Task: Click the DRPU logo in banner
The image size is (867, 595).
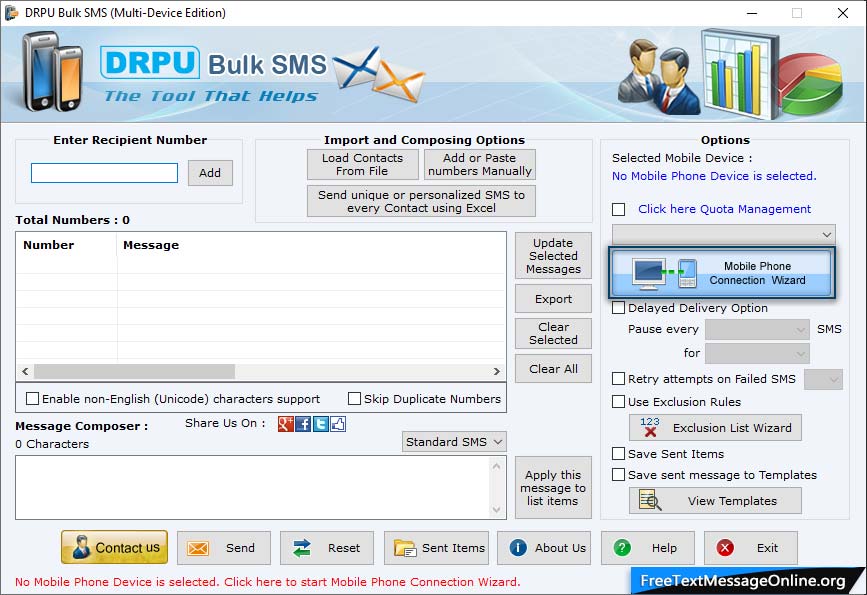Action: click(x=150, y=62)
